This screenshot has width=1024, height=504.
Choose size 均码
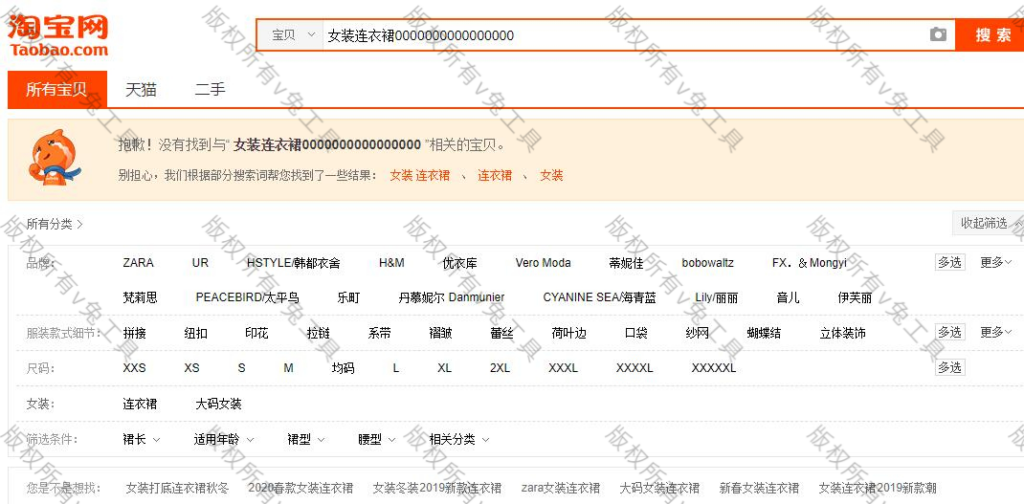343,368
